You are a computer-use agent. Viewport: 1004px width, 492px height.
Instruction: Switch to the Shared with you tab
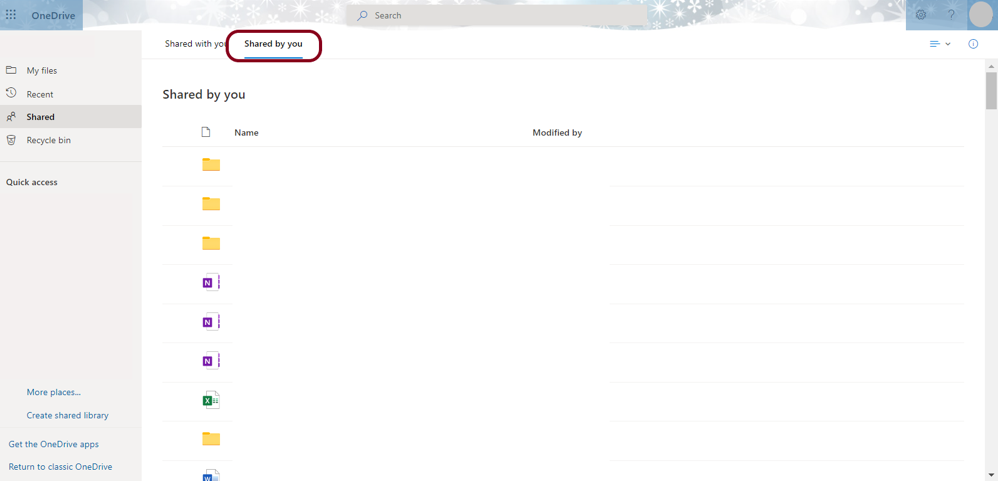click(195, 44)
